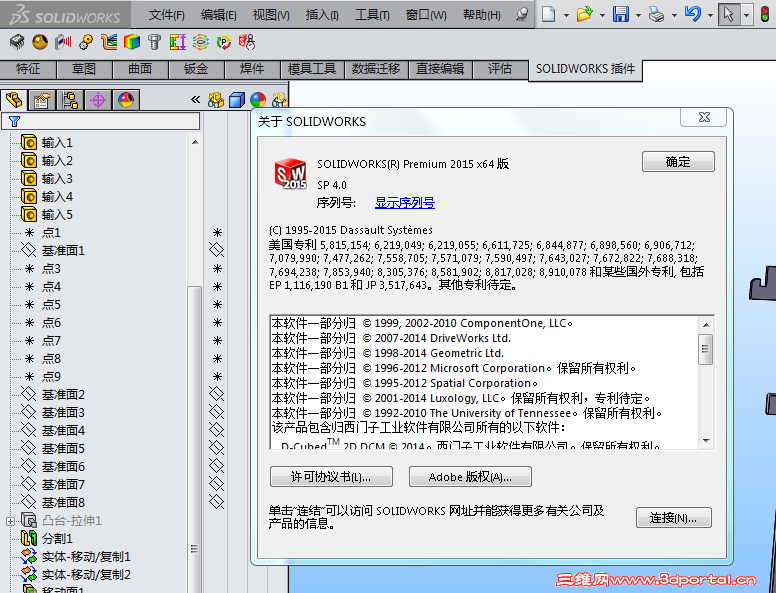Open the DisplayManager color ball tab icon
The width and height of the screenshot is (776, 593).
pyautogui.click(x=126, y=100)
